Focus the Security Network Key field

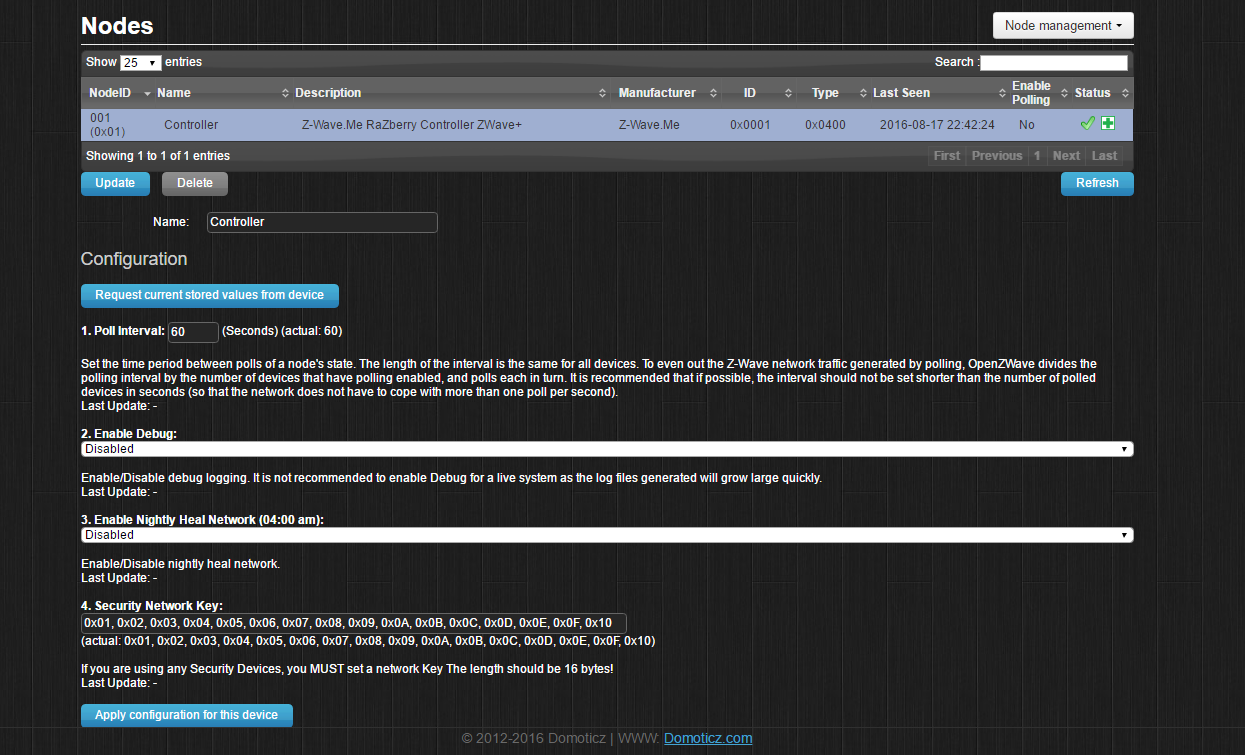[353, 623]
